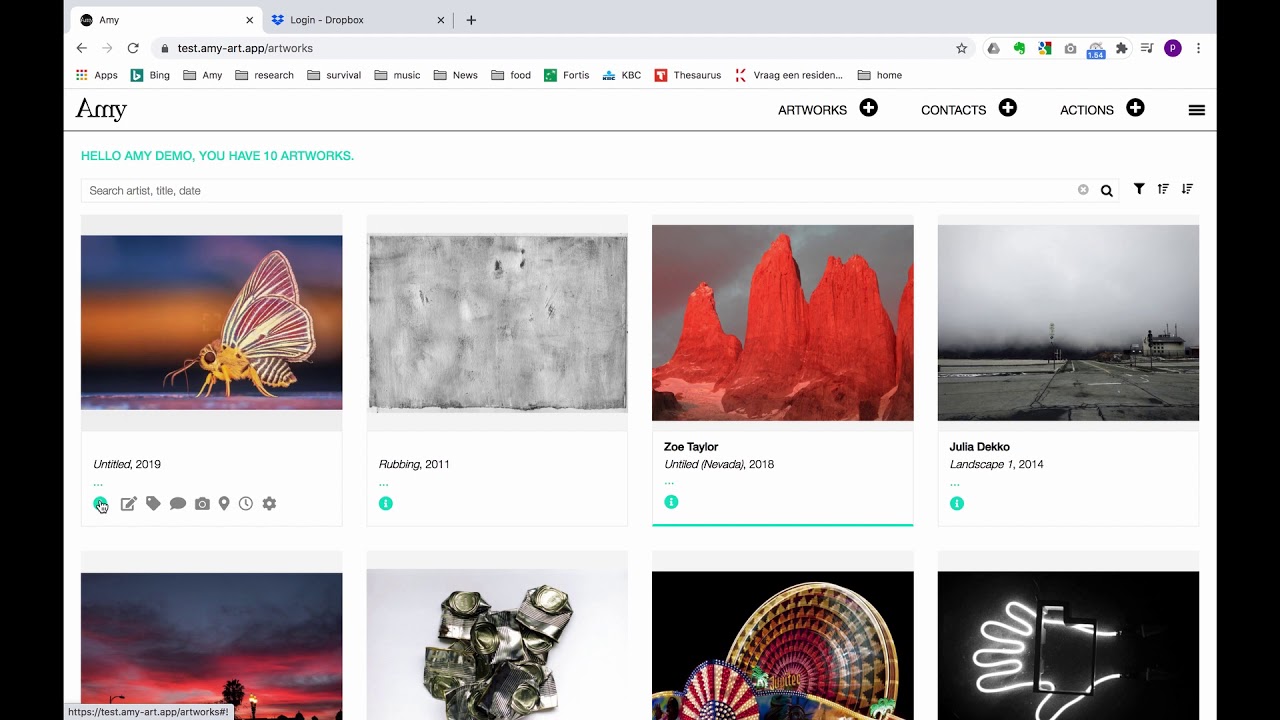Expand the dots on the Zoe Taylor card
This screenshot has height=720, width=1280.
coord(669,484)
